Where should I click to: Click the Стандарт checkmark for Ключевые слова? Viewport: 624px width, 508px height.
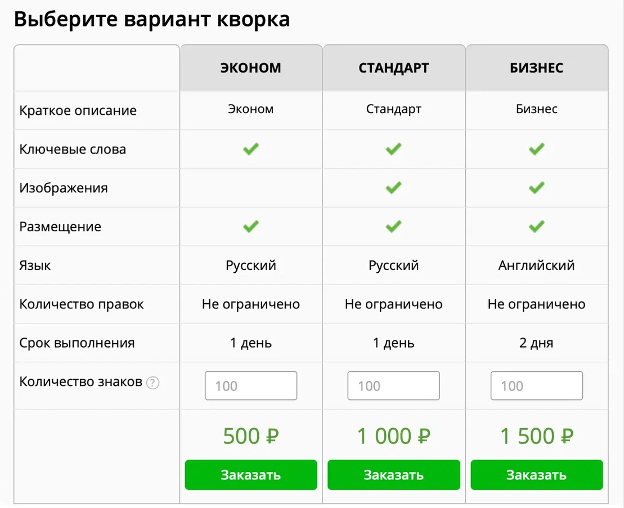tap(394, 149)
